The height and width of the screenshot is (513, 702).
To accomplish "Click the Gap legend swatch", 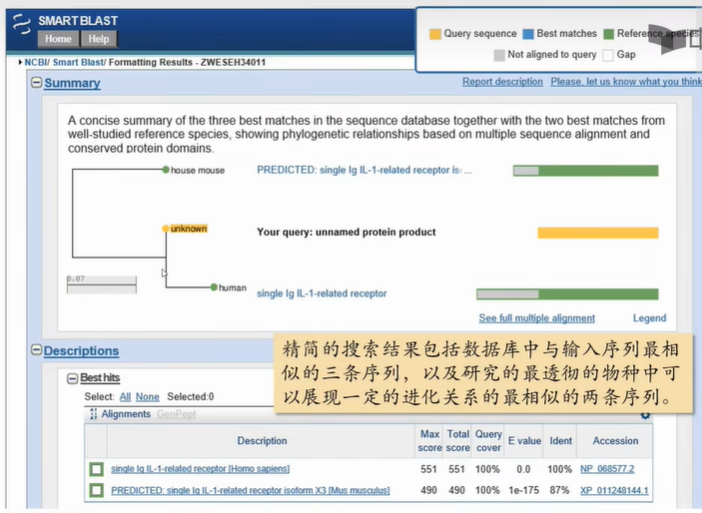I will pos(608,55).
